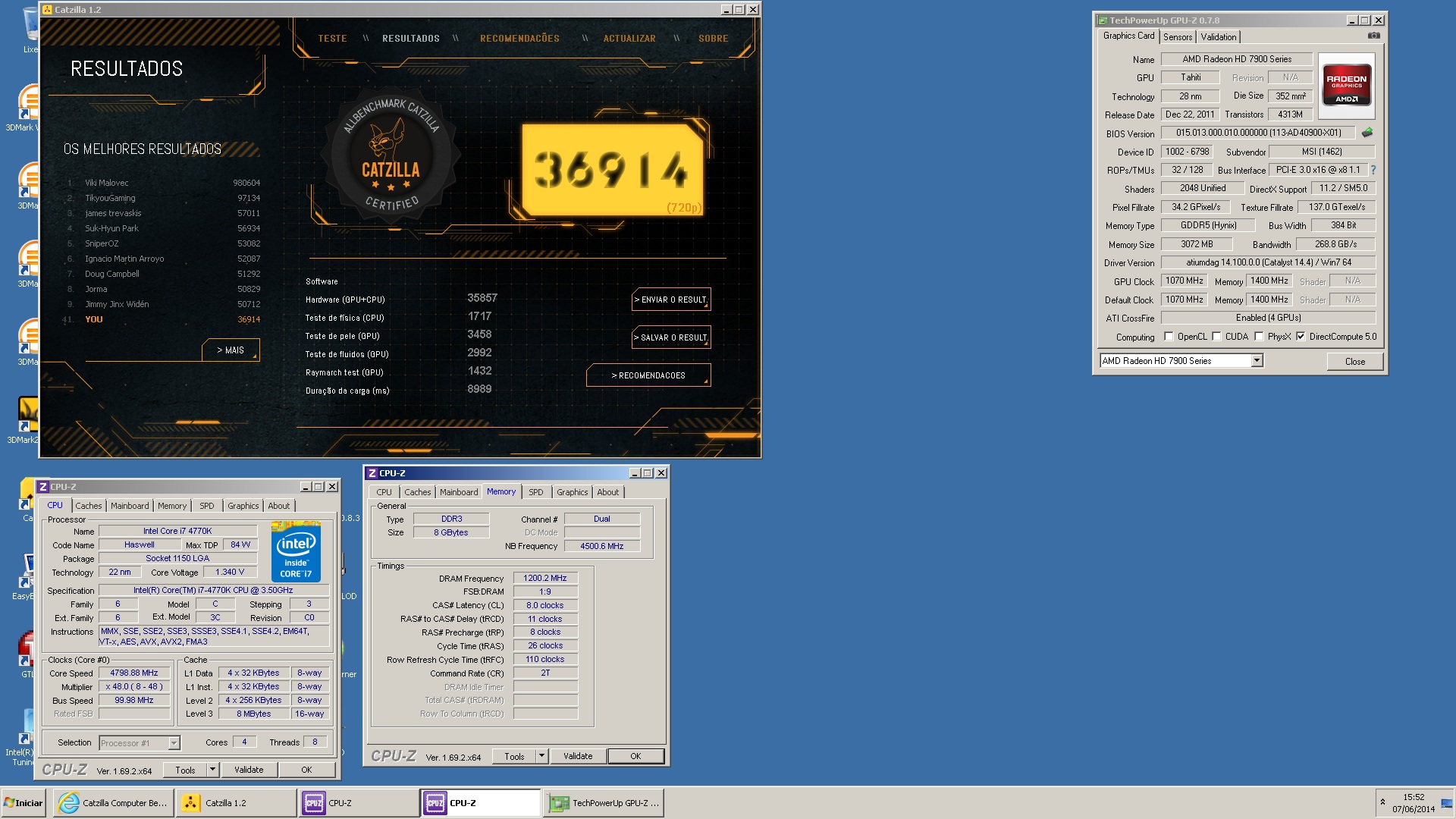Open the ACTUALIZAR menu in Catzilla
This screenshot has height=819, width=1456.
point(629,39)
